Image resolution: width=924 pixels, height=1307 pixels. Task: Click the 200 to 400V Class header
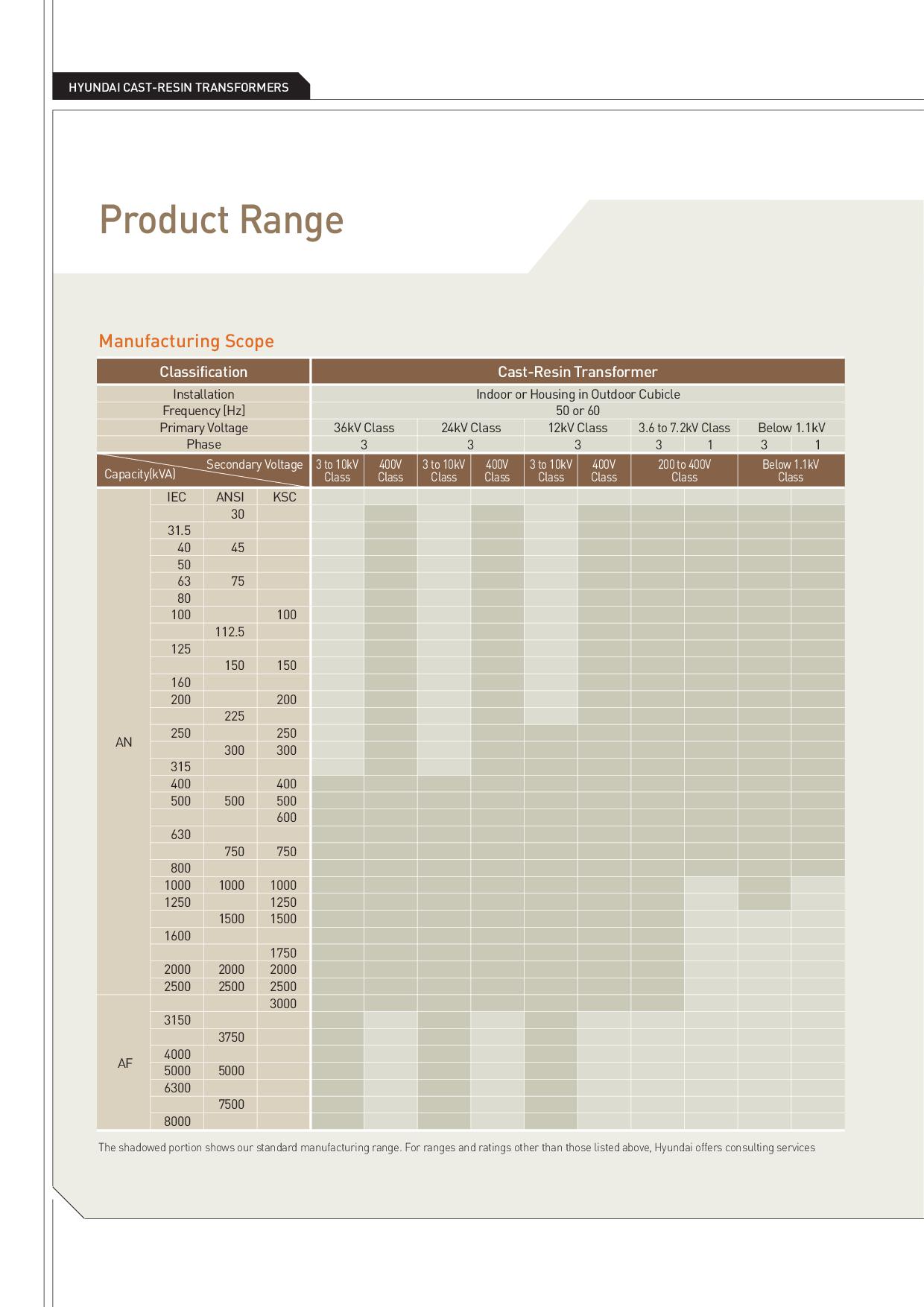tap(684, 471)
